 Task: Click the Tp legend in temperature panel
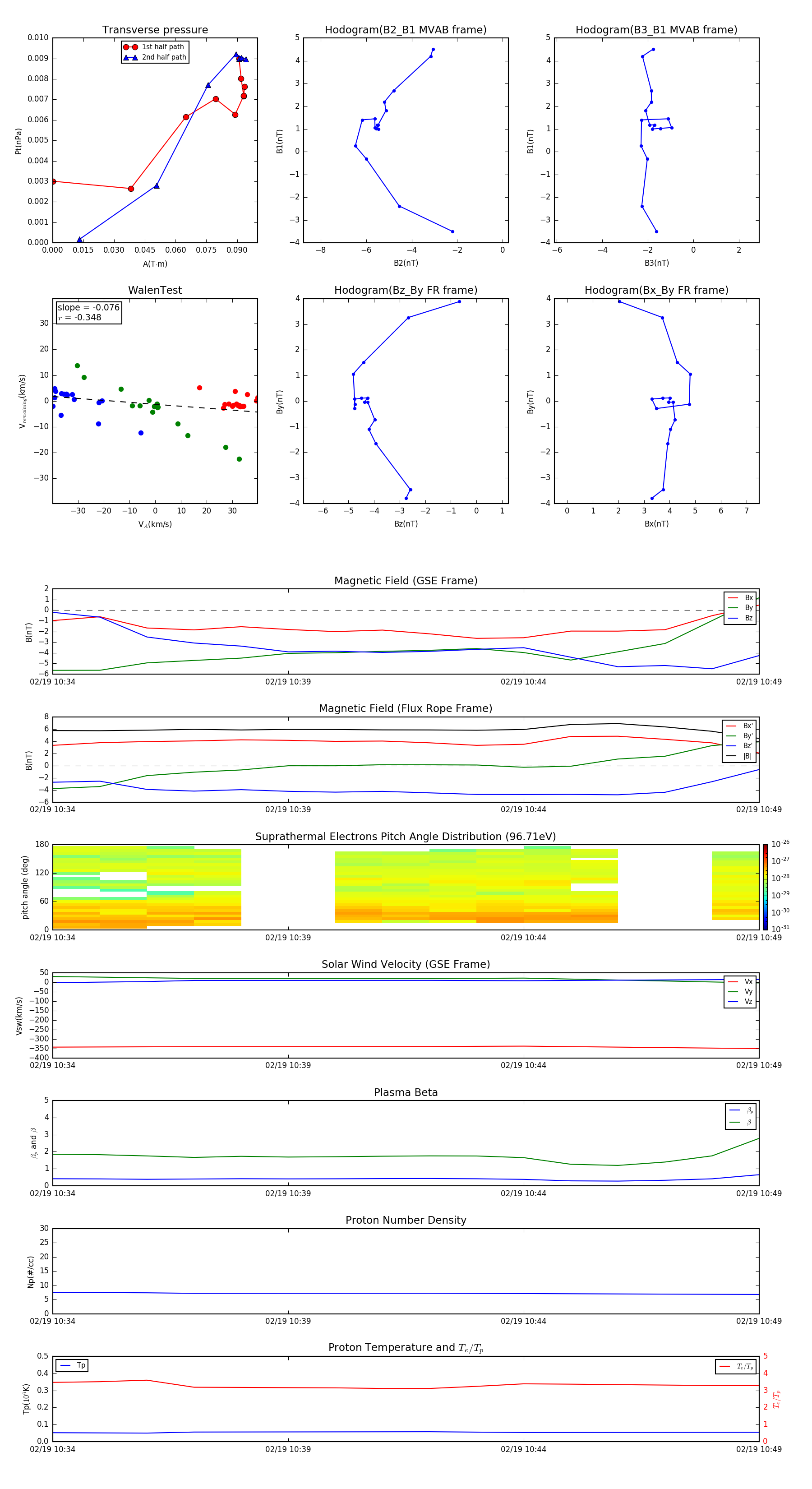click(x=72, y=1365)
